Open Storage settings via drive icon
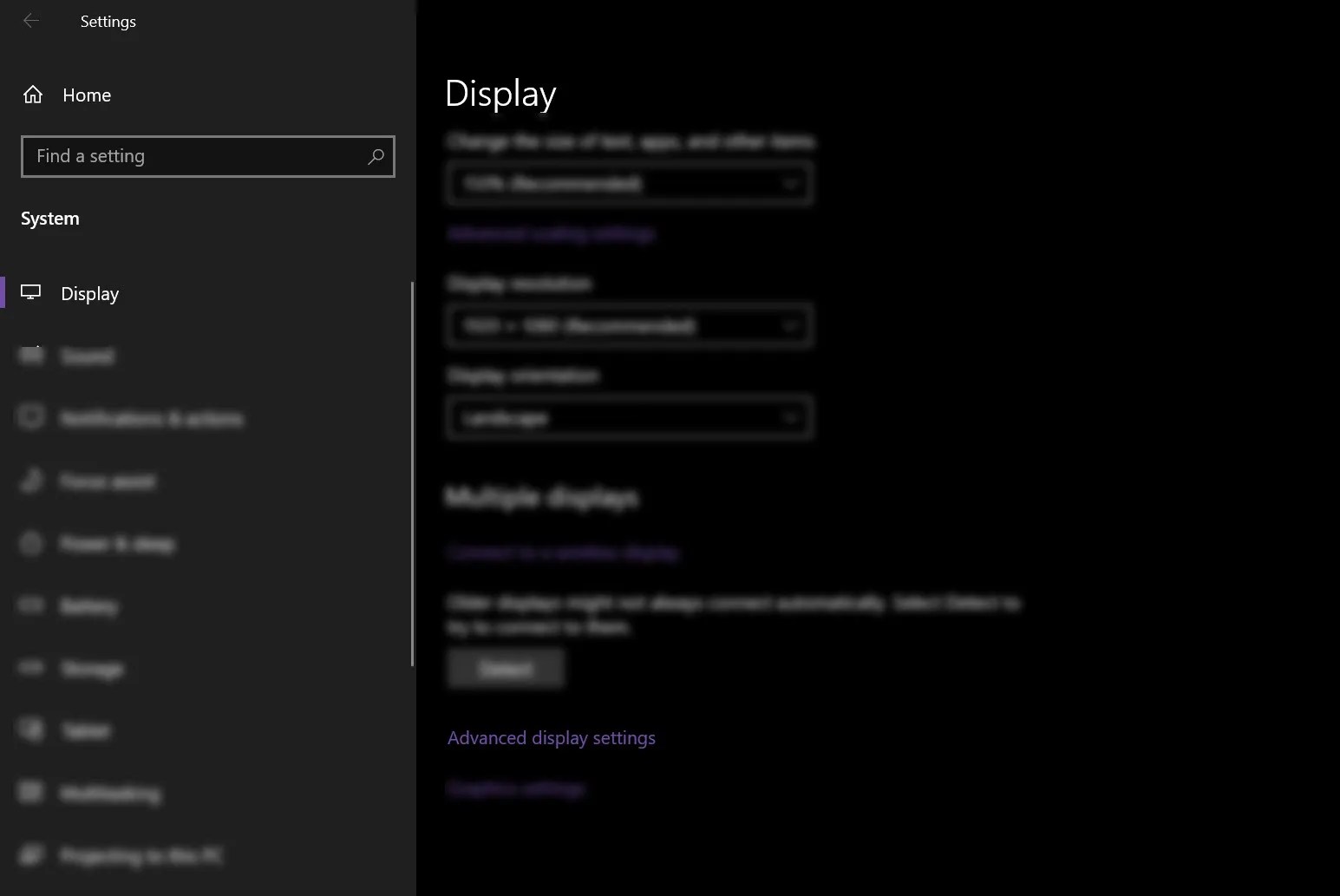The height and width of the screenshot is (896, 1340). (31, 669)
